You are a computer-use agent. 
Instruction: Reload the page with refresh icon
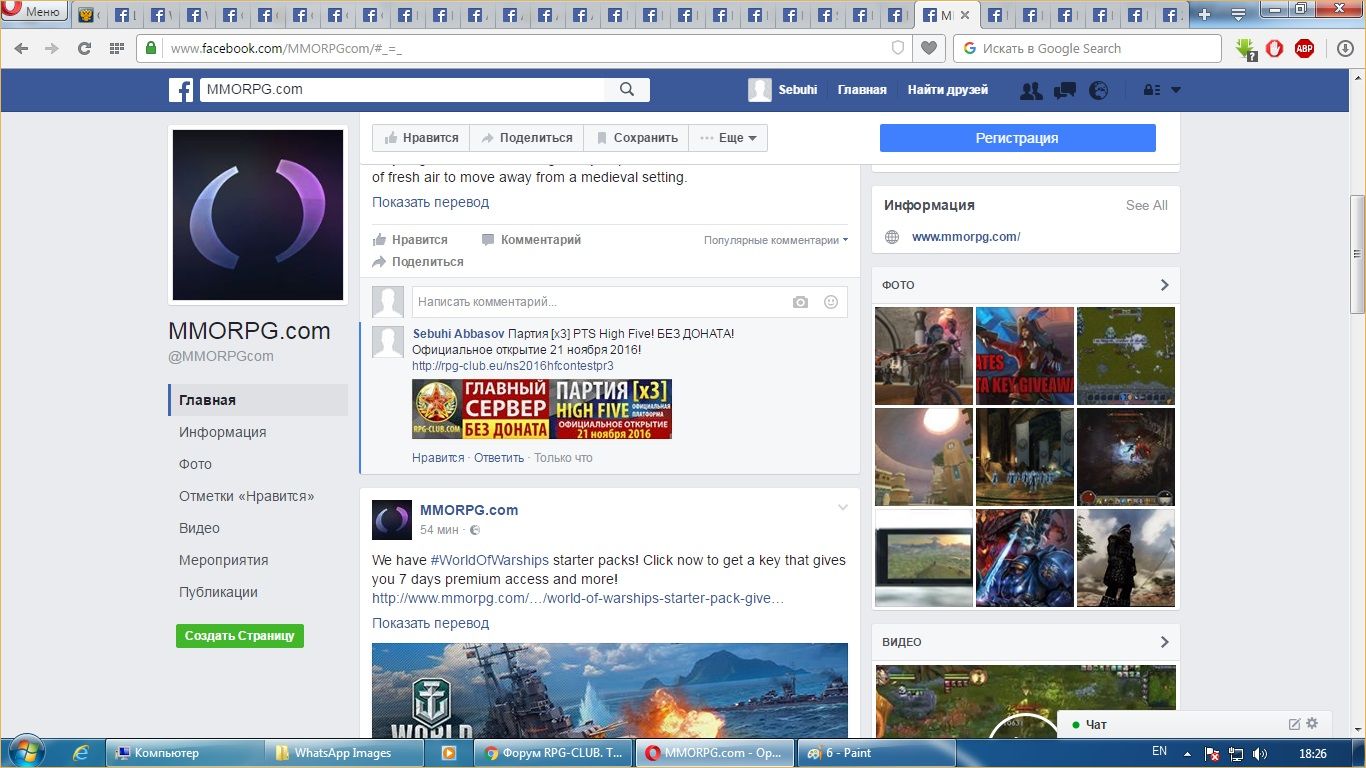point(84,48)
